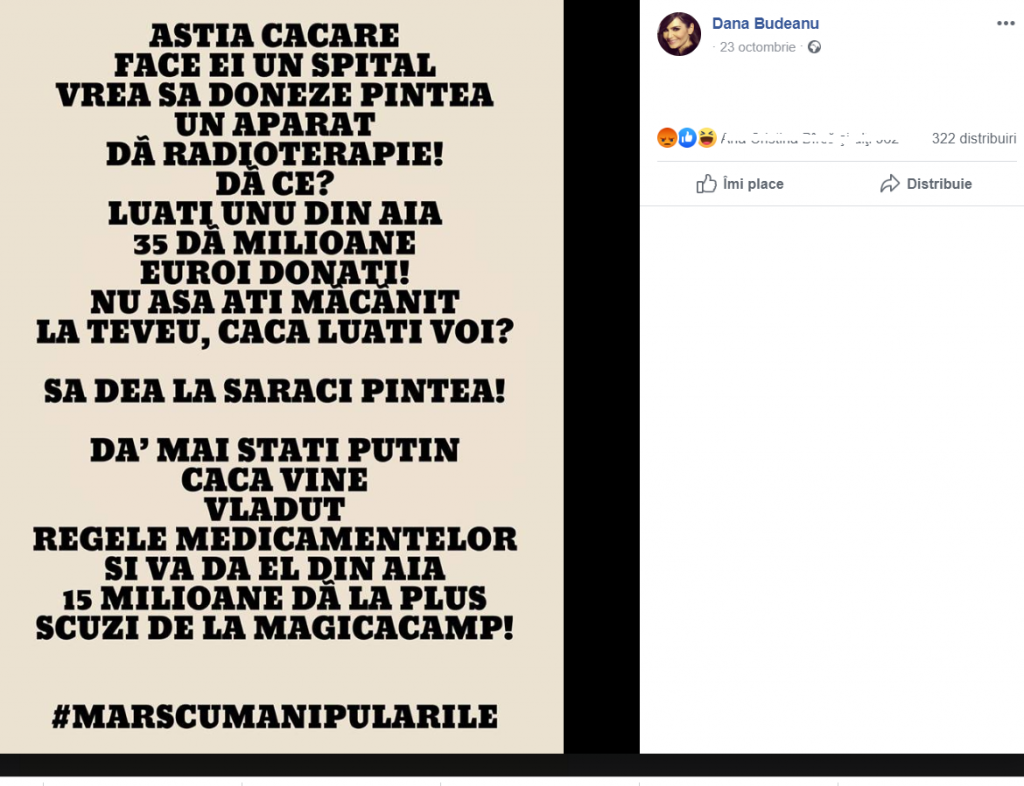Open Dana Budeanu's profile picture

(x=679, y=34)
